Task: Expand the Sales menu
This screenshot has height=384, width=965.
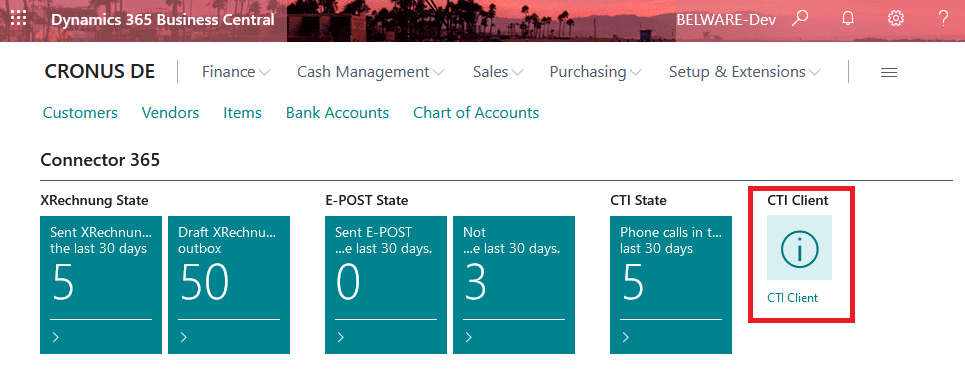Action: pos(497,72)
